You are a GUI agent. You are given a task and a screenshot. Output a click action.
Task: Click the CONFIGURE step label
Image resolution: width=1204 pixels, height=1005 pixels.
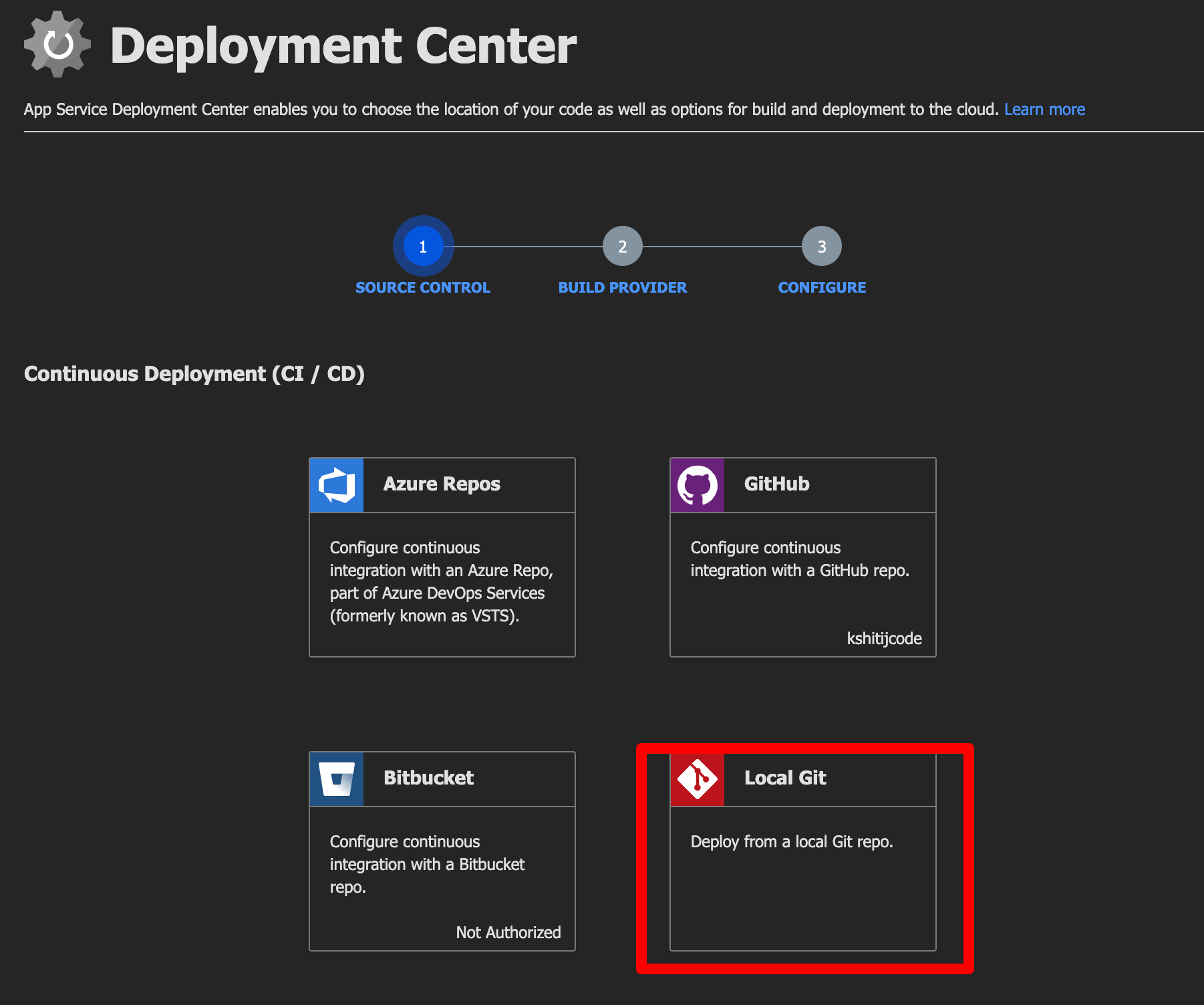point(822,287)
